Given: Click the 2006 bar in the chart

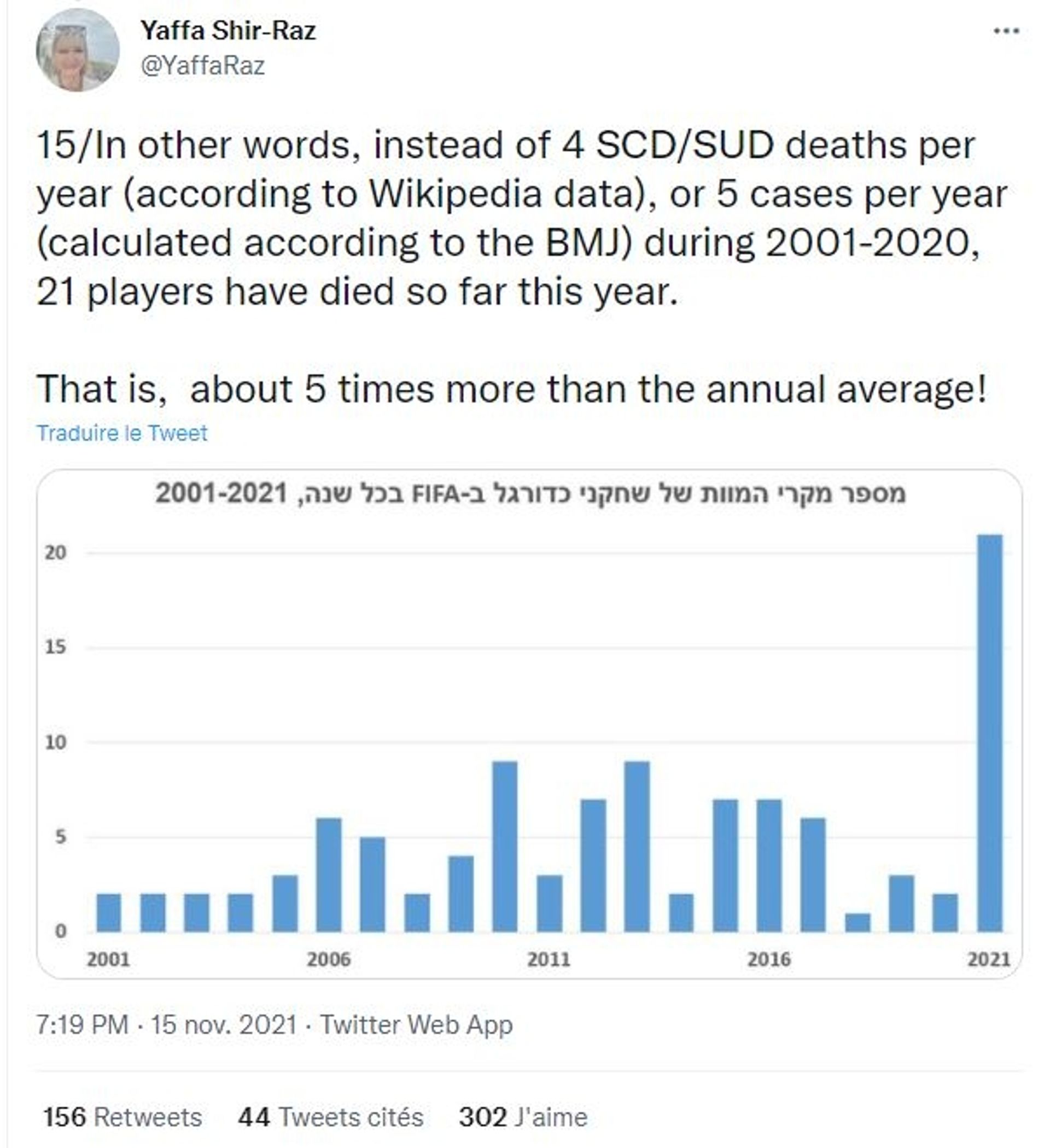Looking at the screenshot, I should [329, 875].
